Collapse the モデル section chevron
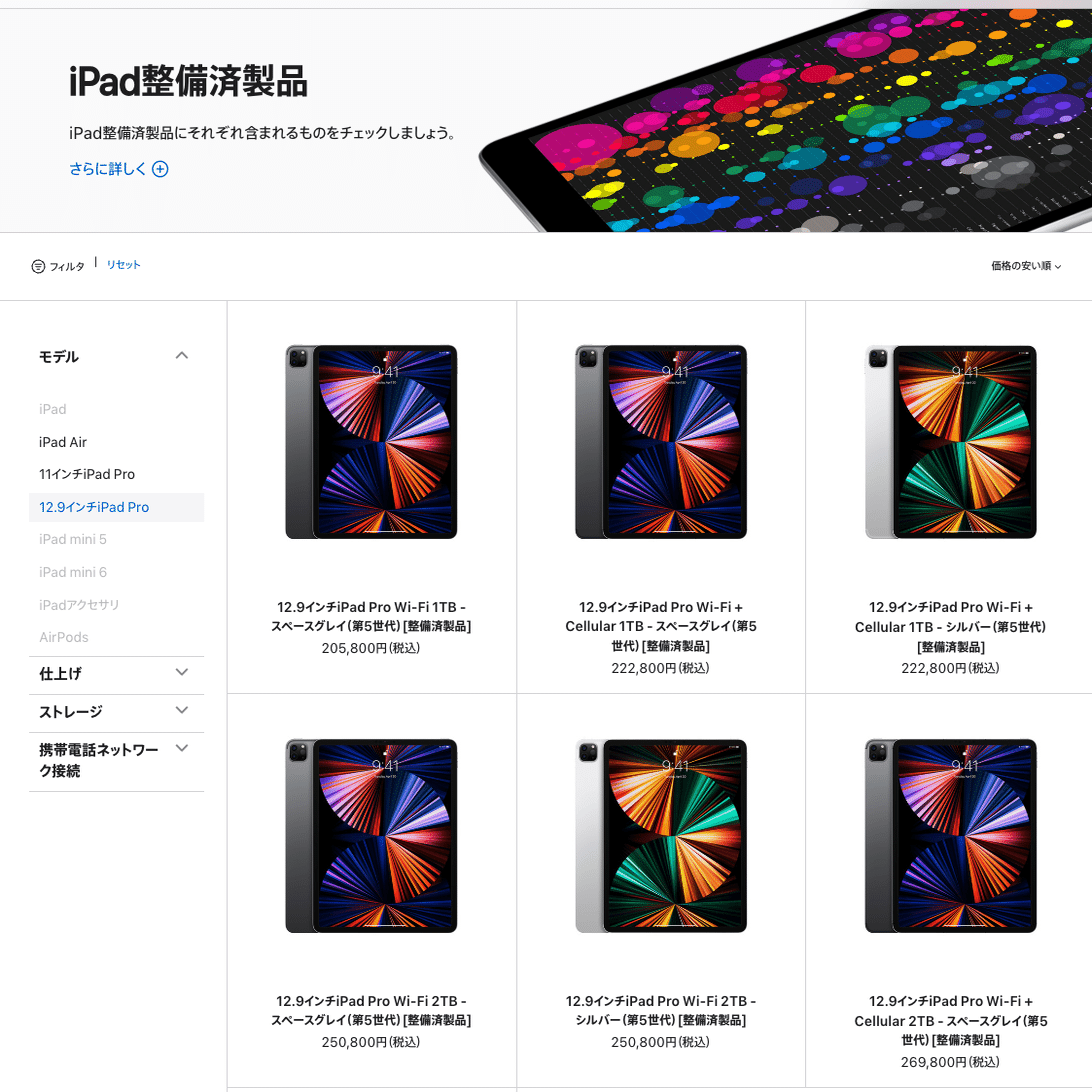Image resolution: width=1092 pixels, height=1092 pixels. [182, 356]
